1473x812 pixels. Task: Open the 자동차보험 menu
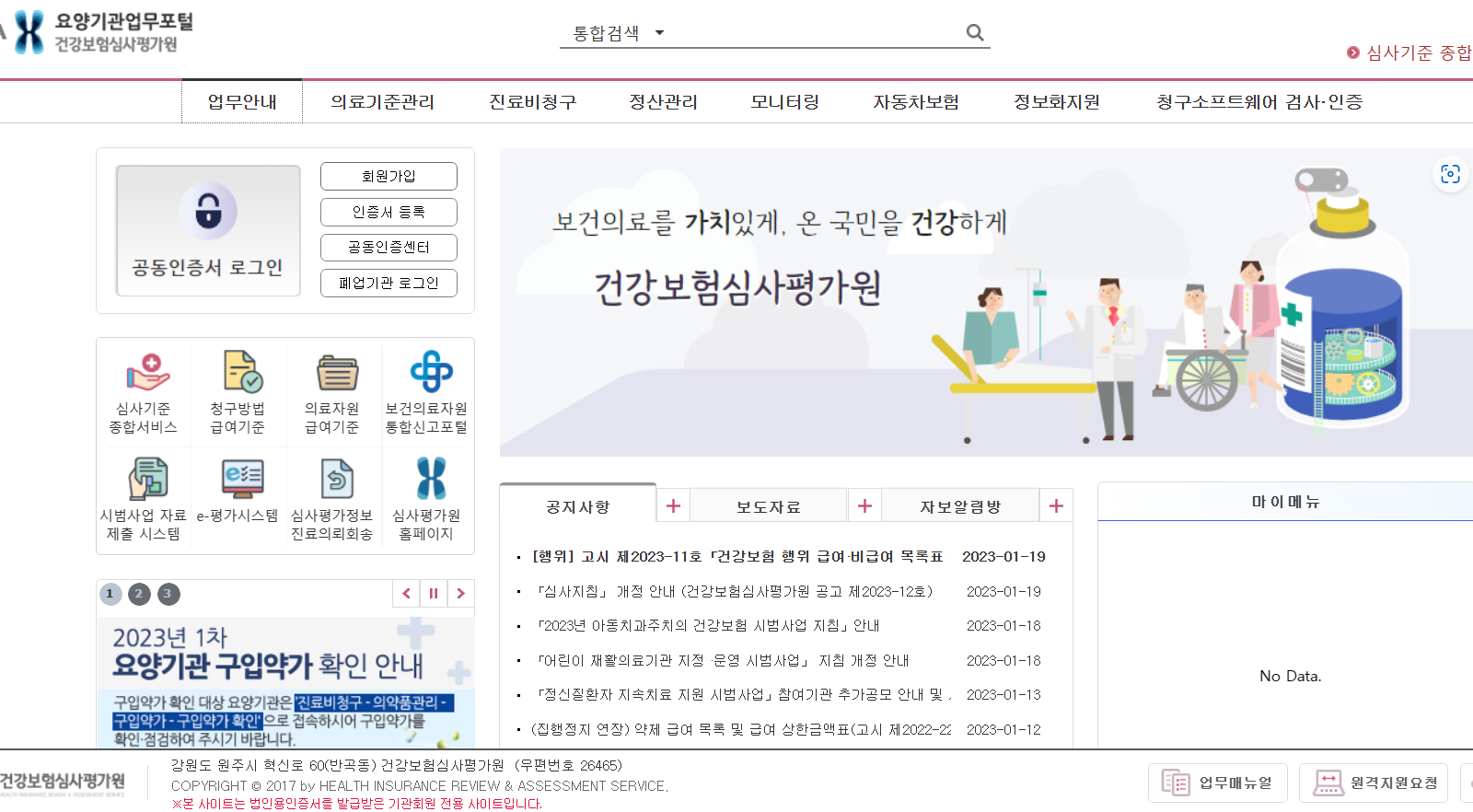pyautogui.click(x=916, y=101)
